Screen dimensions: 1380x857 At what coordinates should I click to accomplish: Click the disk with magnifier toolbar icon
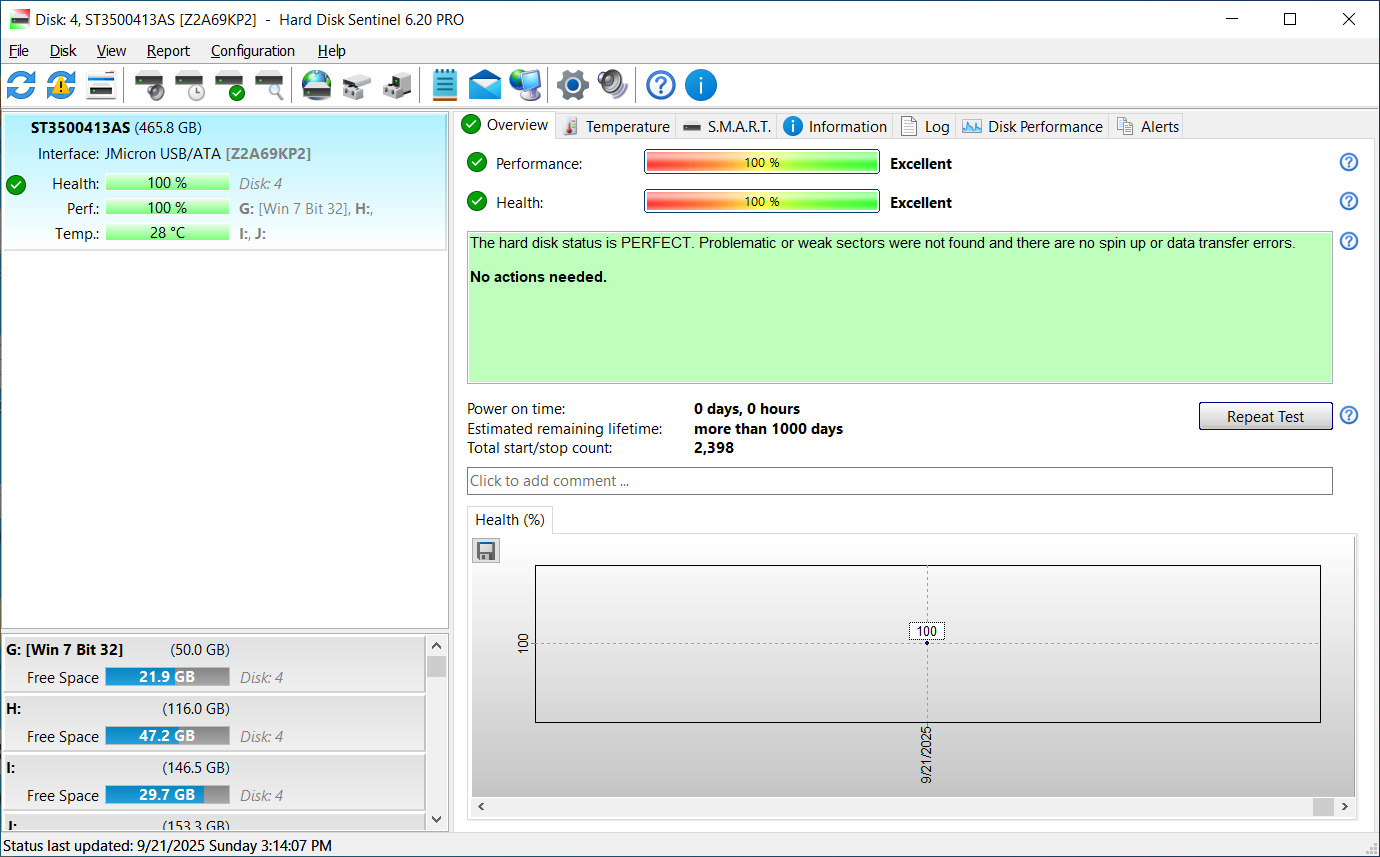tap(269, 87)
